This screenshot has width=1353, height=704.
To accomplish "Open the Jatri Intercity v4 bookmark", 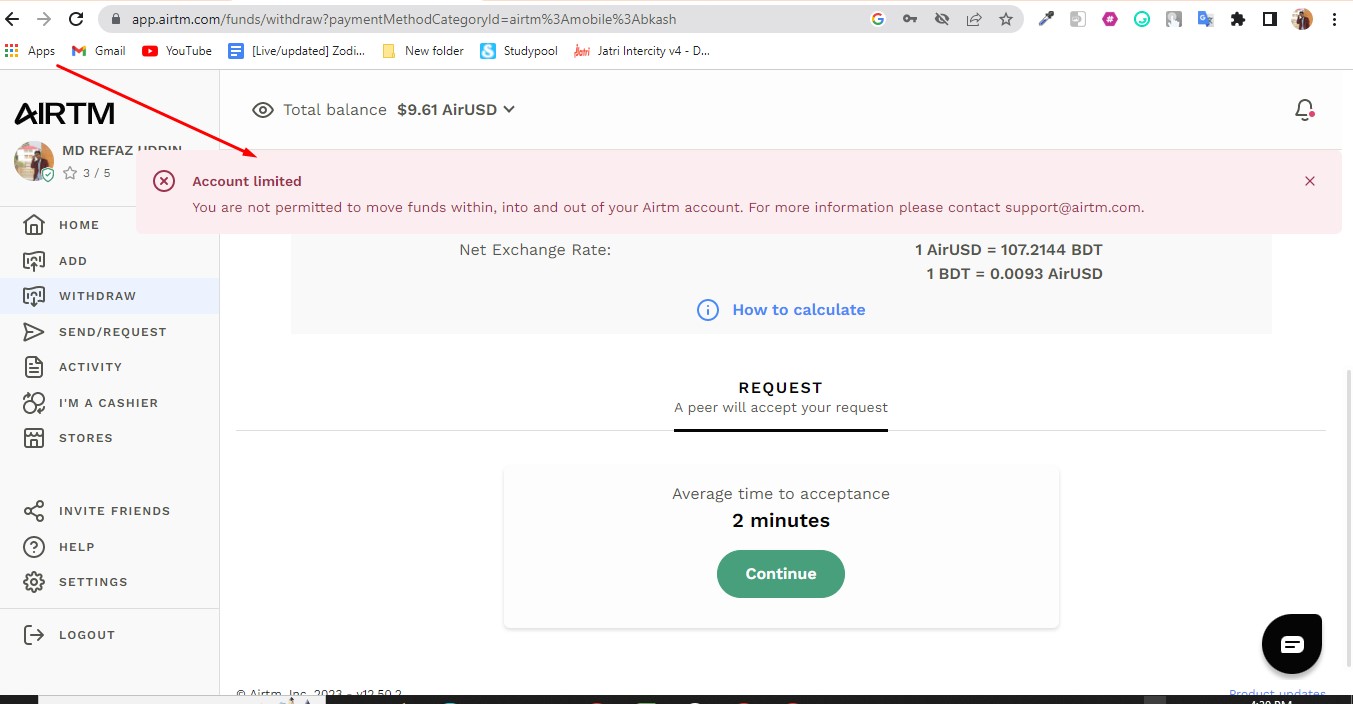I will coord(642,51).
